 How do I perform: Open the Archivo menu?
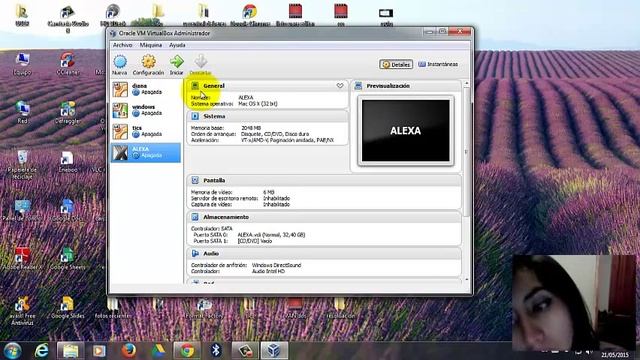tap(122, 45)
